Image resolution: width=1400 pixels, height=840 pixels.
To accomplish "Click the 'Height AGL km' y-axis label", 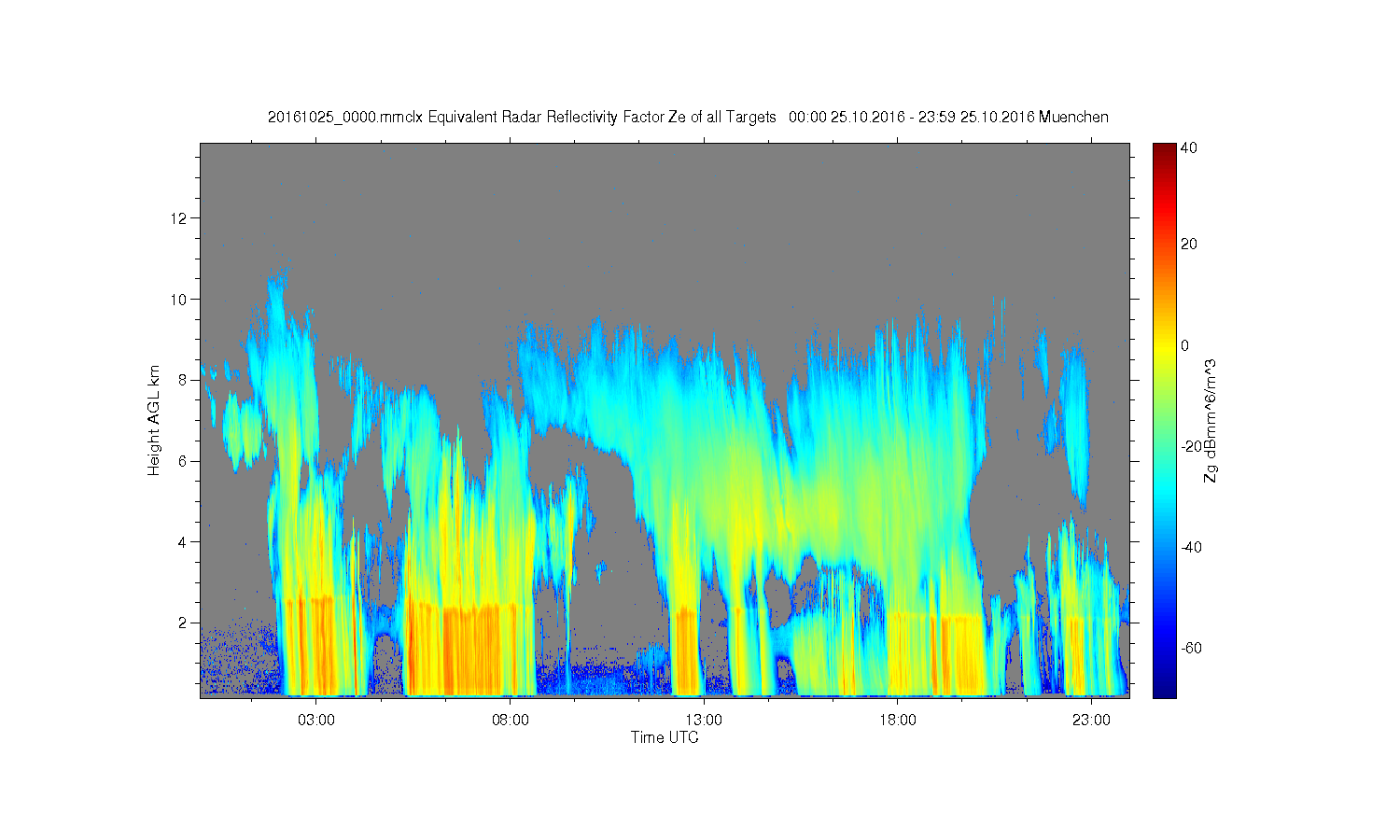I will point(154,420).
